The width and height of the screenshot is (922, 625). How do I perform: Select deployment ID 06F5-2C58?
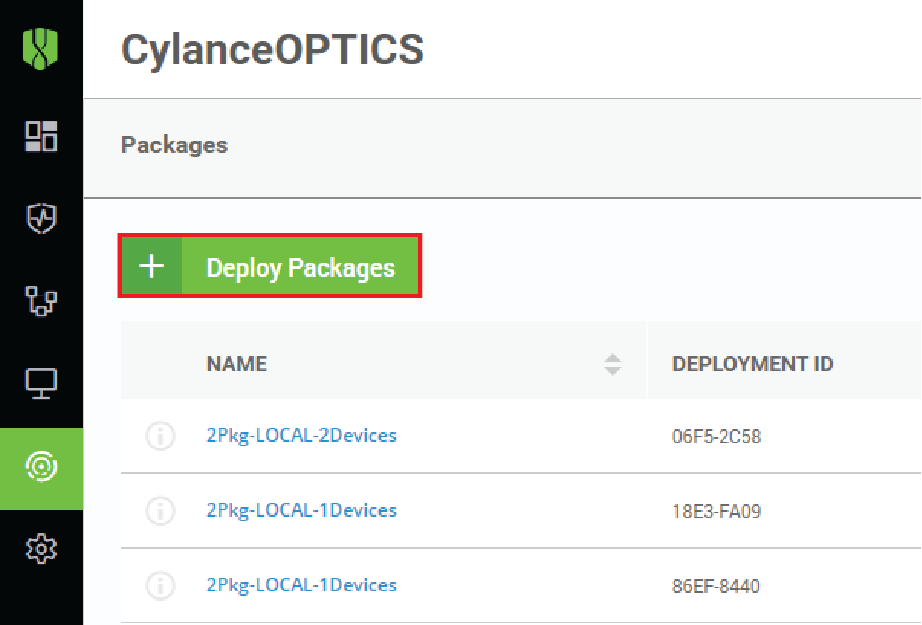716,436
